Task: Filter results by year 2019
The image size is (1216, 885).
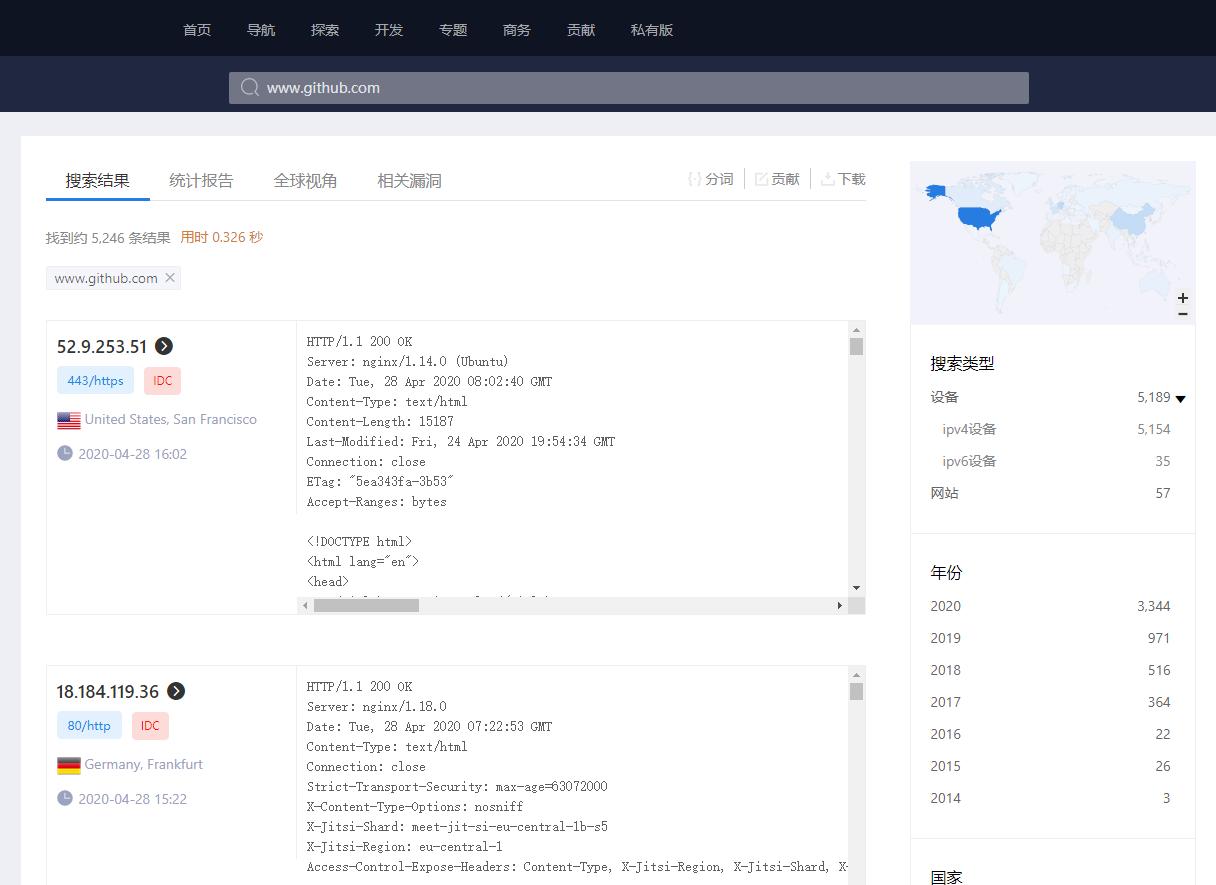Action: pyautogui.click(x=945, y=638)
